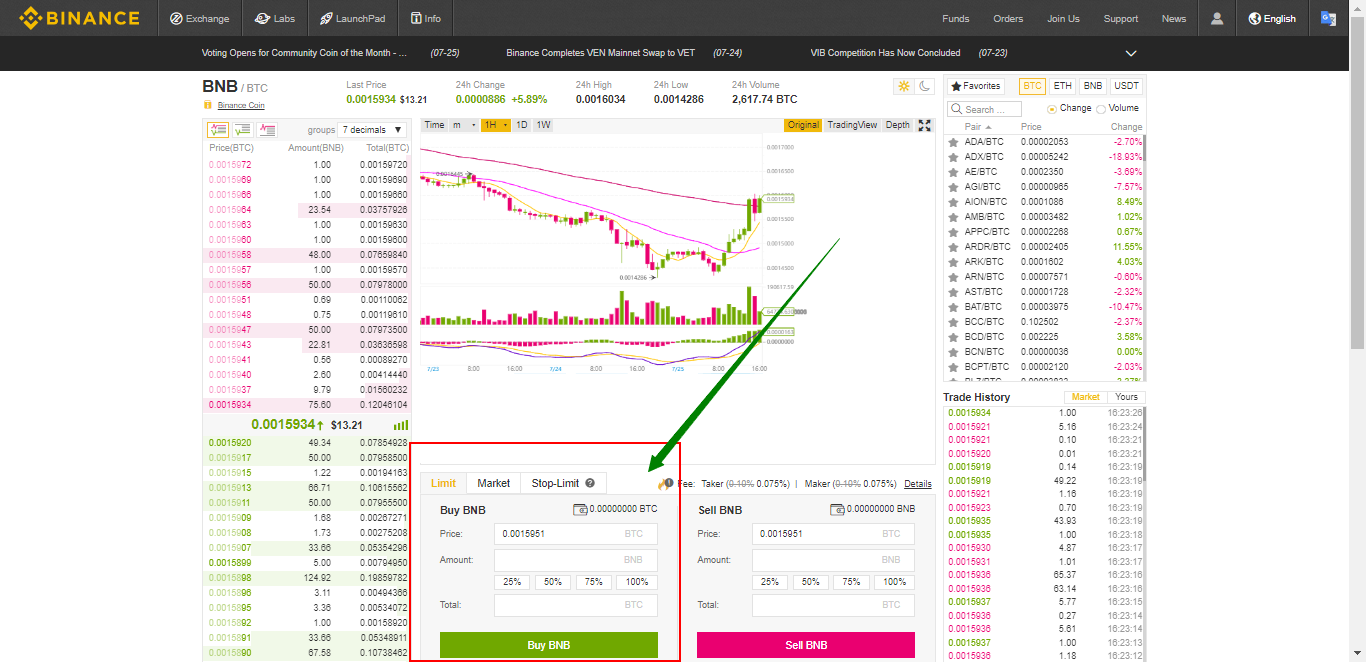The image size is (1366, 662).
Task: Select the Volume radio button
Action: point(1101,109)
